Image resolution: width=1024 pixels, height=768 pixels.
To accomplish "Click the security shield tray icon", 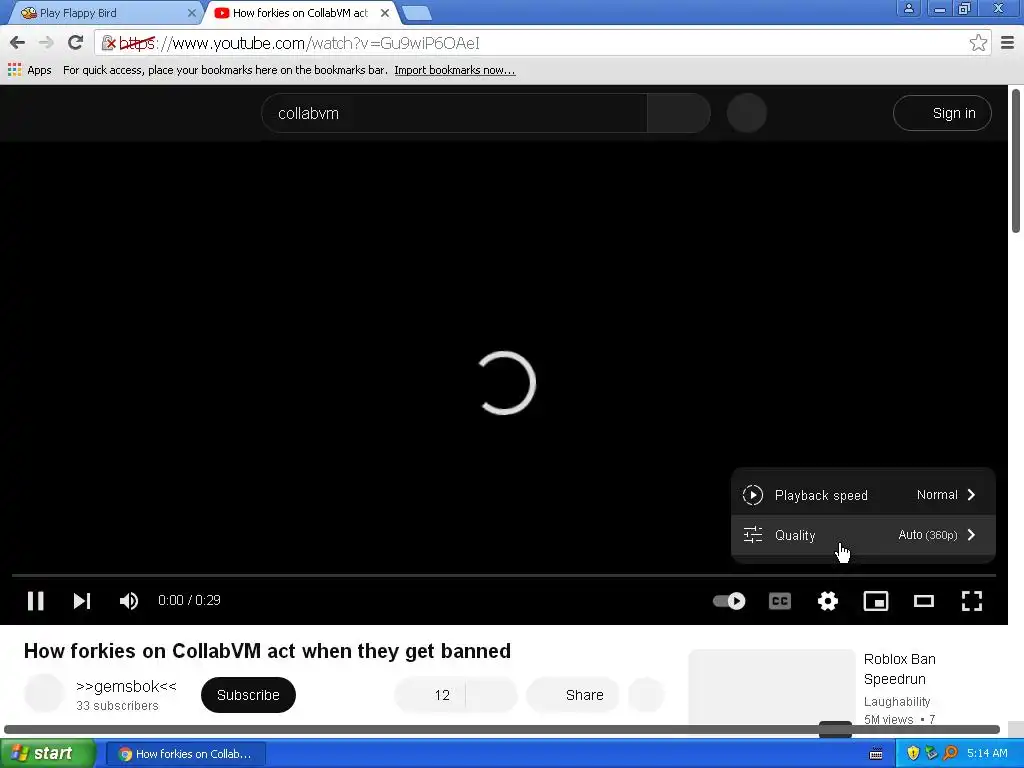I will coord(913,753).
